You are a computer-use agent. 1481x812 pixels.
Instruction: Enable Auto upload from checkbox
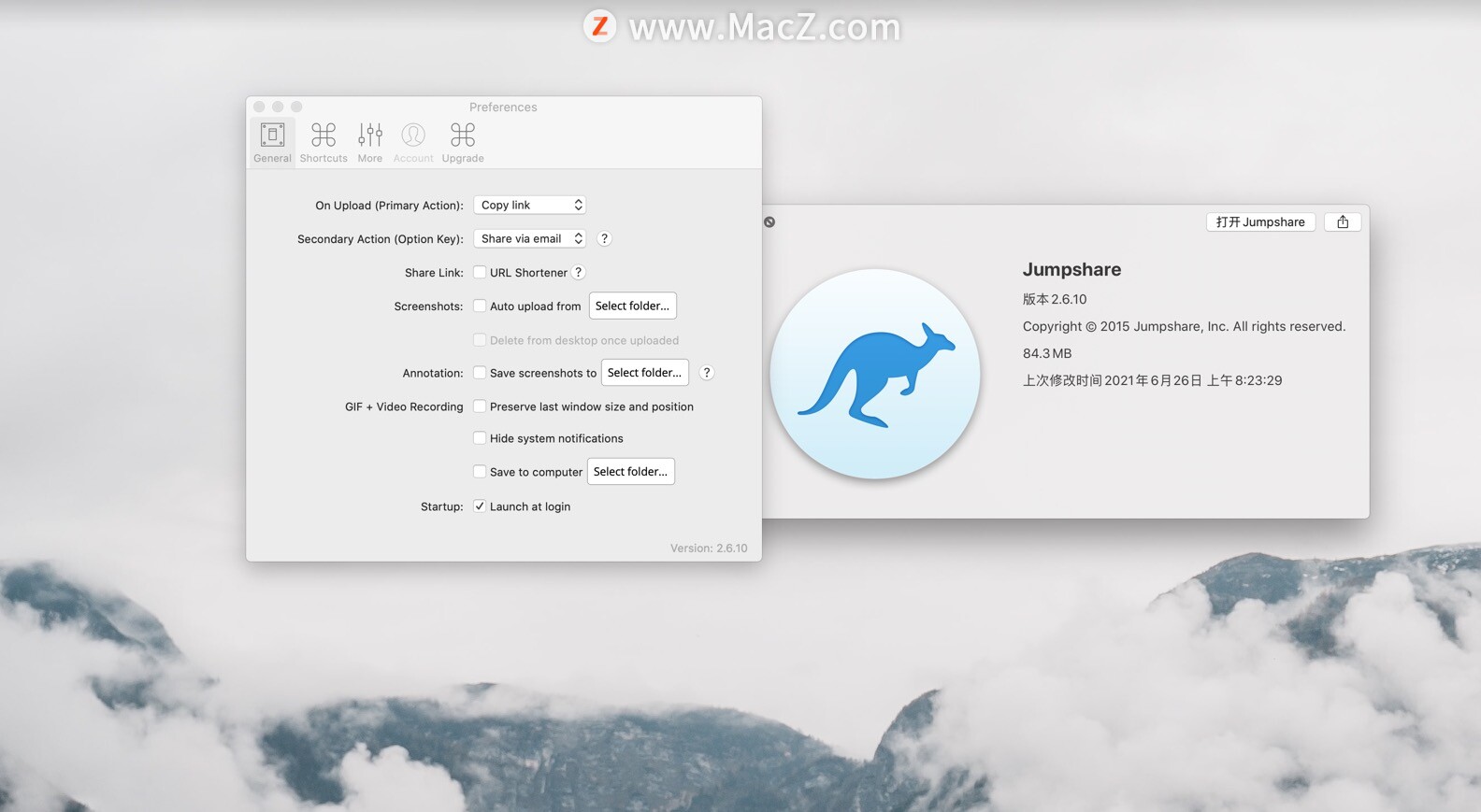(x=480, y=306)
